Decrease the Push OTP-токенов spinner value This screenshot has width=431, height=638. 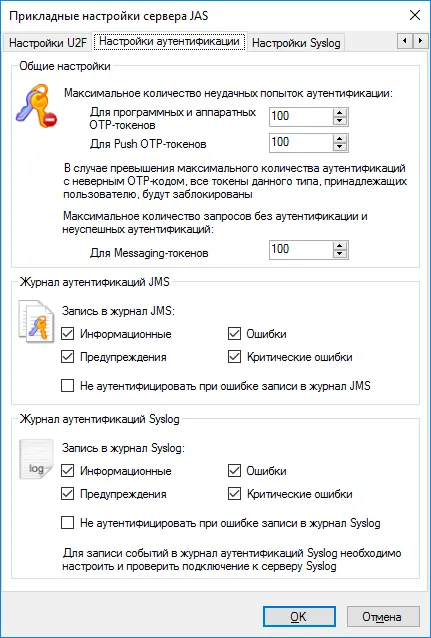[339, 147]
